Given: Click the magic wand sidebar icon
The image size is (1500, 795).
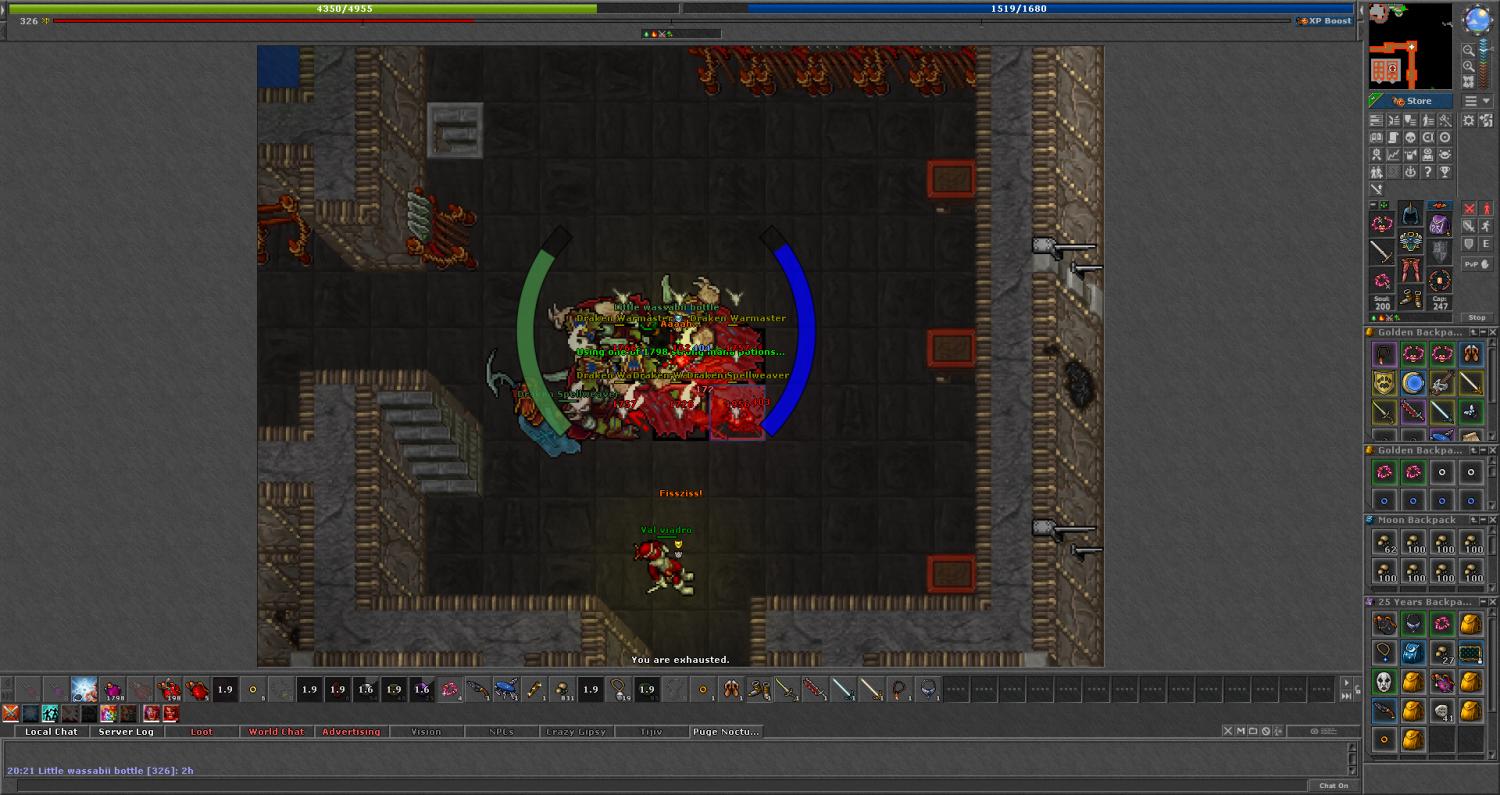Looking at the screenshot, I should coord(1444,121).
